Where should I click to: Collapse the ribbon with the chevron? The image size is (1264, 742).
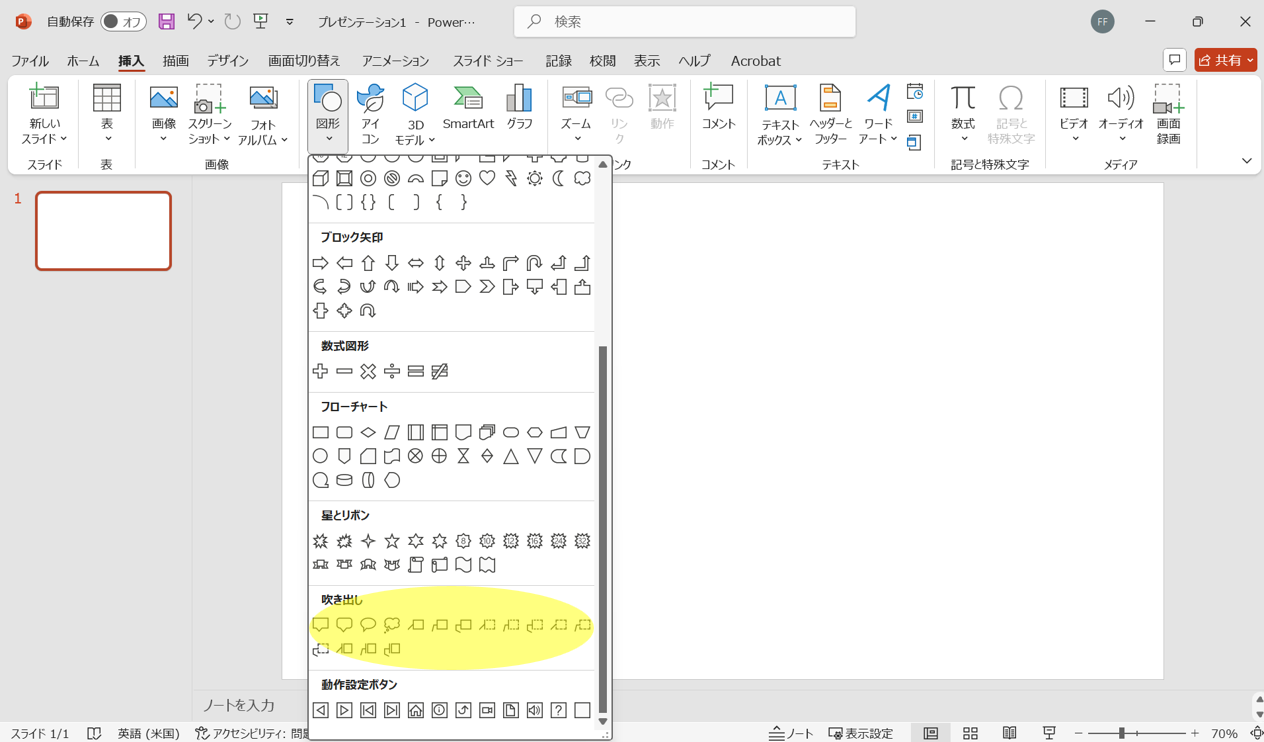coord(1246,161)
